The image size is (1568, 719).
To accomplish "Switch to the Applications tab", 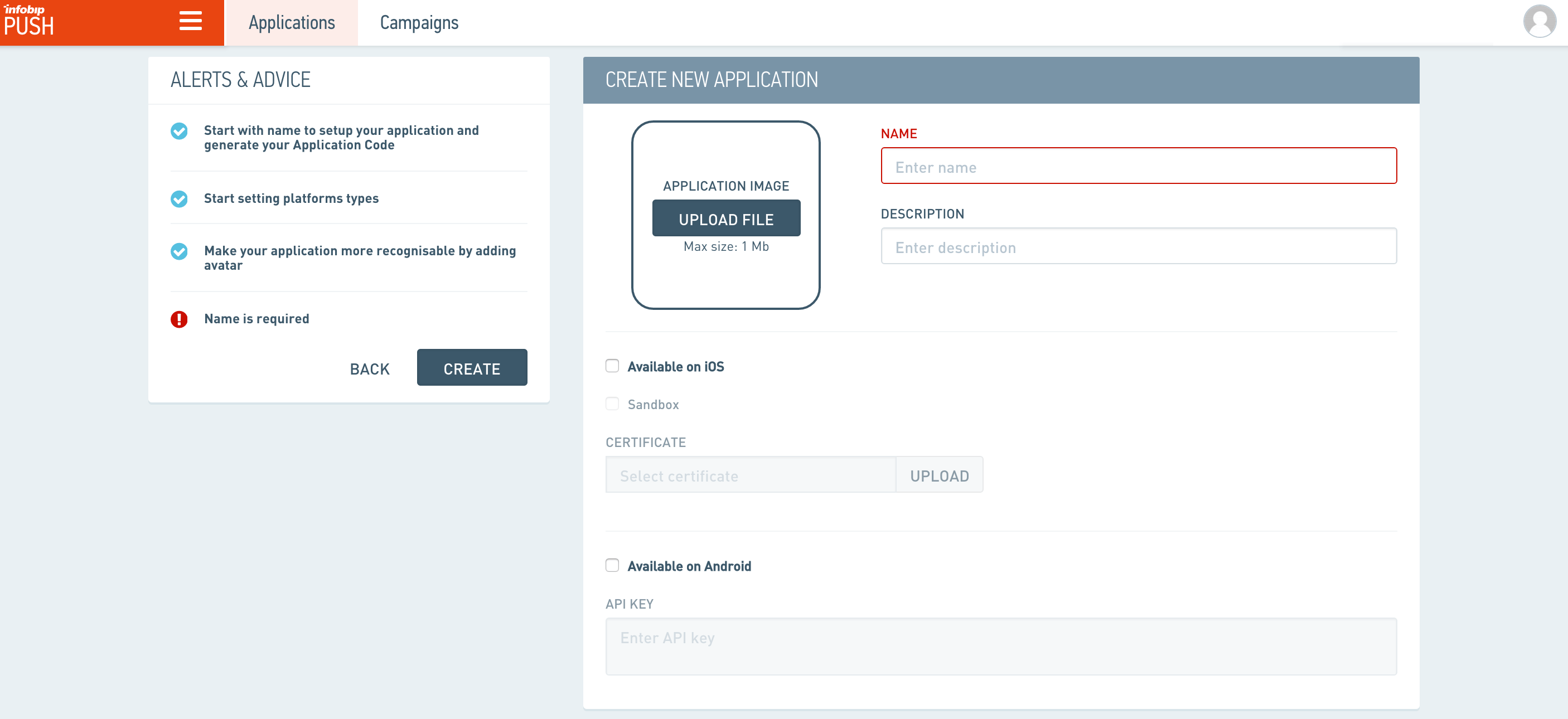I will [292, 22].
